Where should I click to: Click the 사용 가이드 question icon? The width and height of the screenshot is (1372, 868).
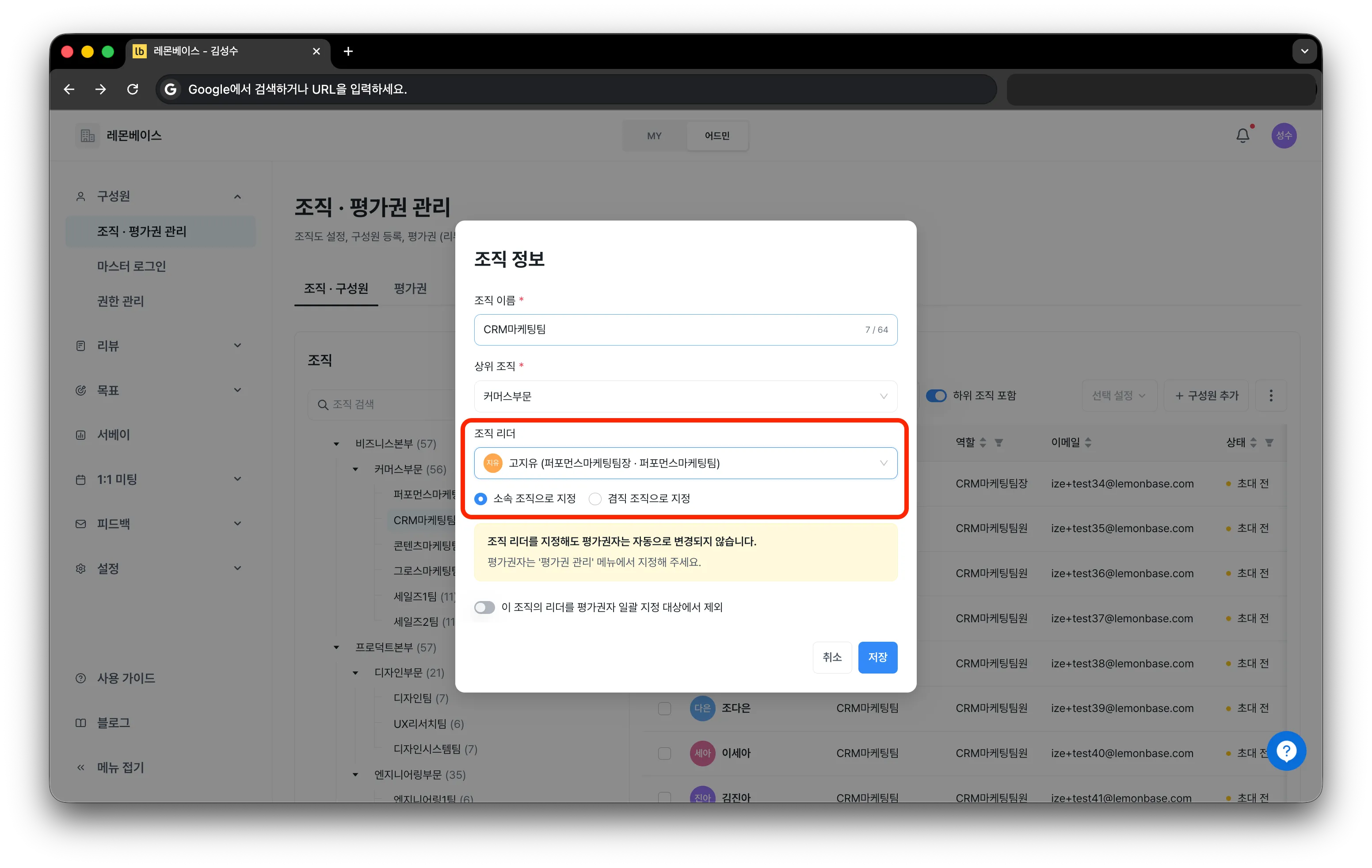pyautogui.click(x=81, y=678)
